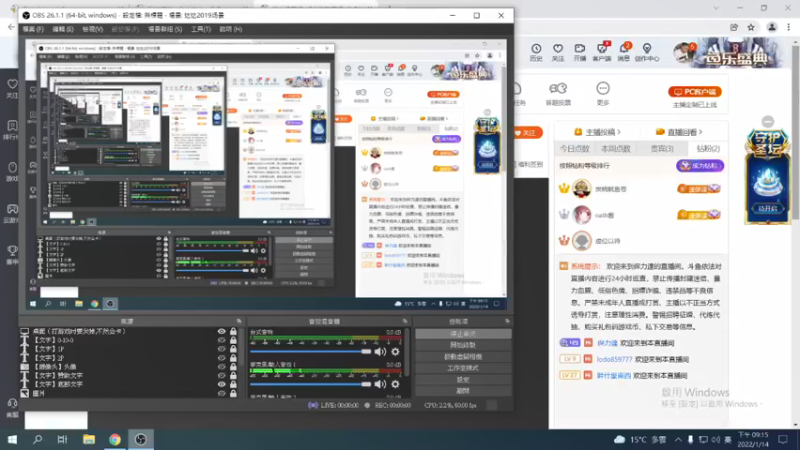Click the browser share page icon

click(734, 28)
